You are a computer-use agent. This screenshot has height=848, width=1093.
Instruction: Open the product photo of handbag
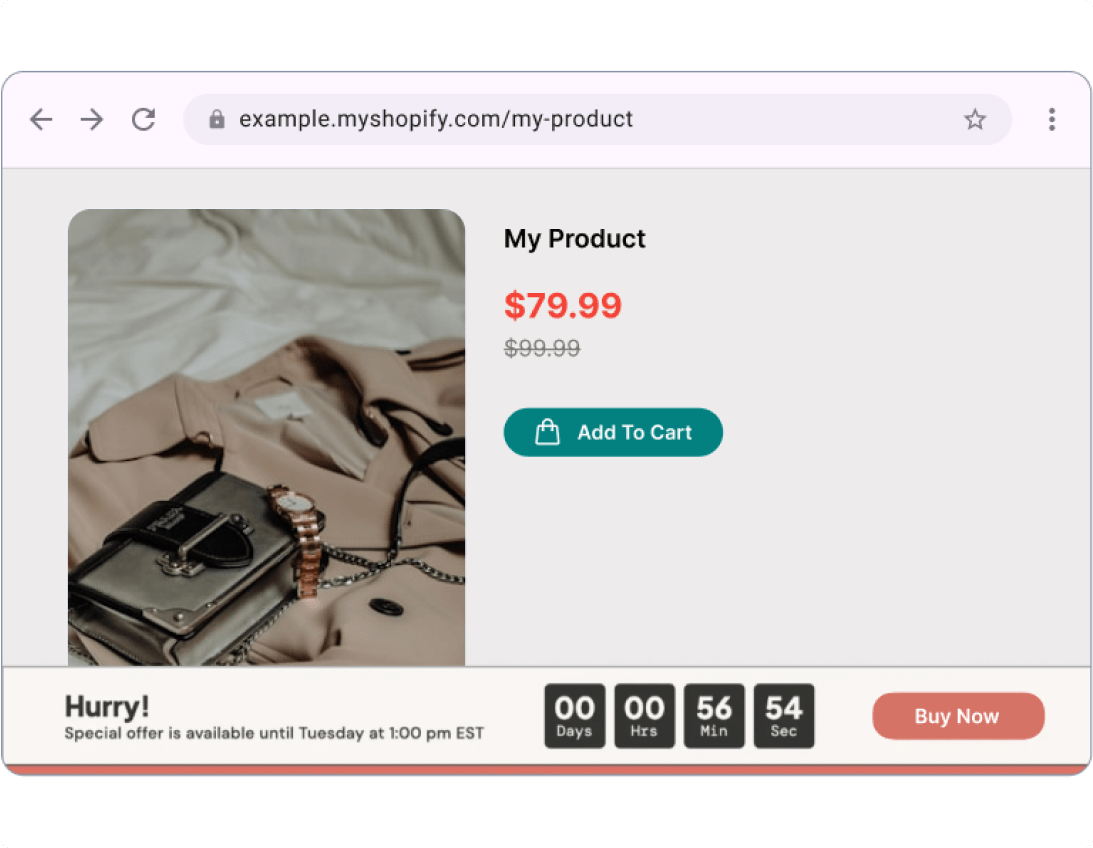266,437
